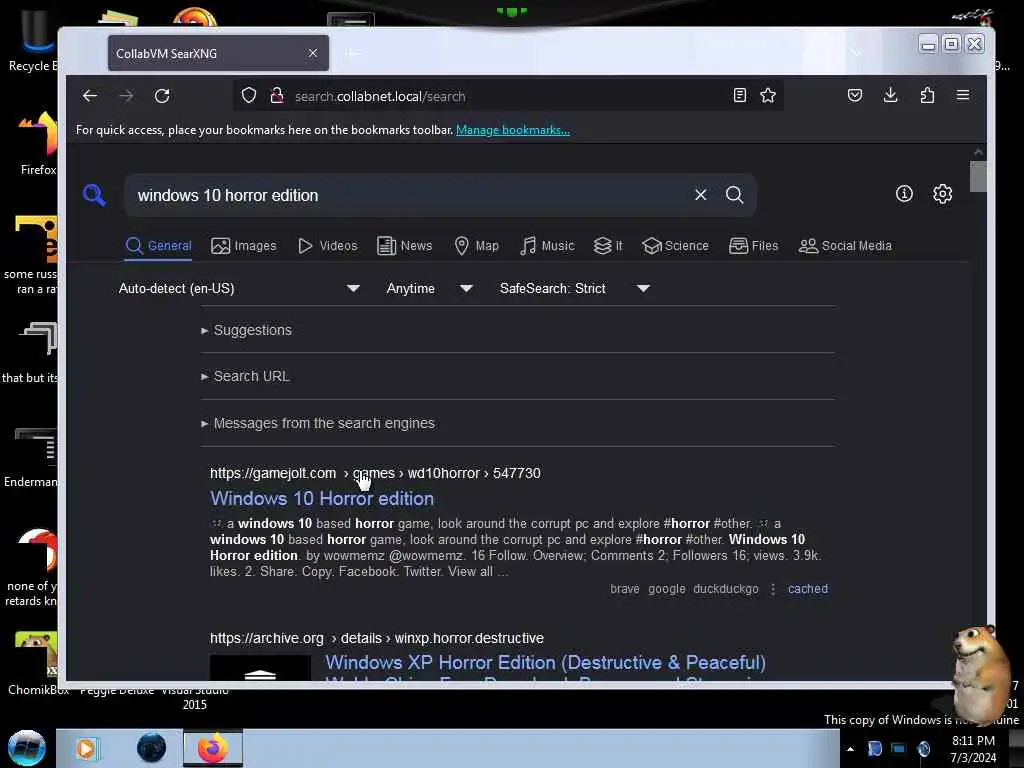
Task: Show hidden system tray icons
Action: tap(850, 749)
